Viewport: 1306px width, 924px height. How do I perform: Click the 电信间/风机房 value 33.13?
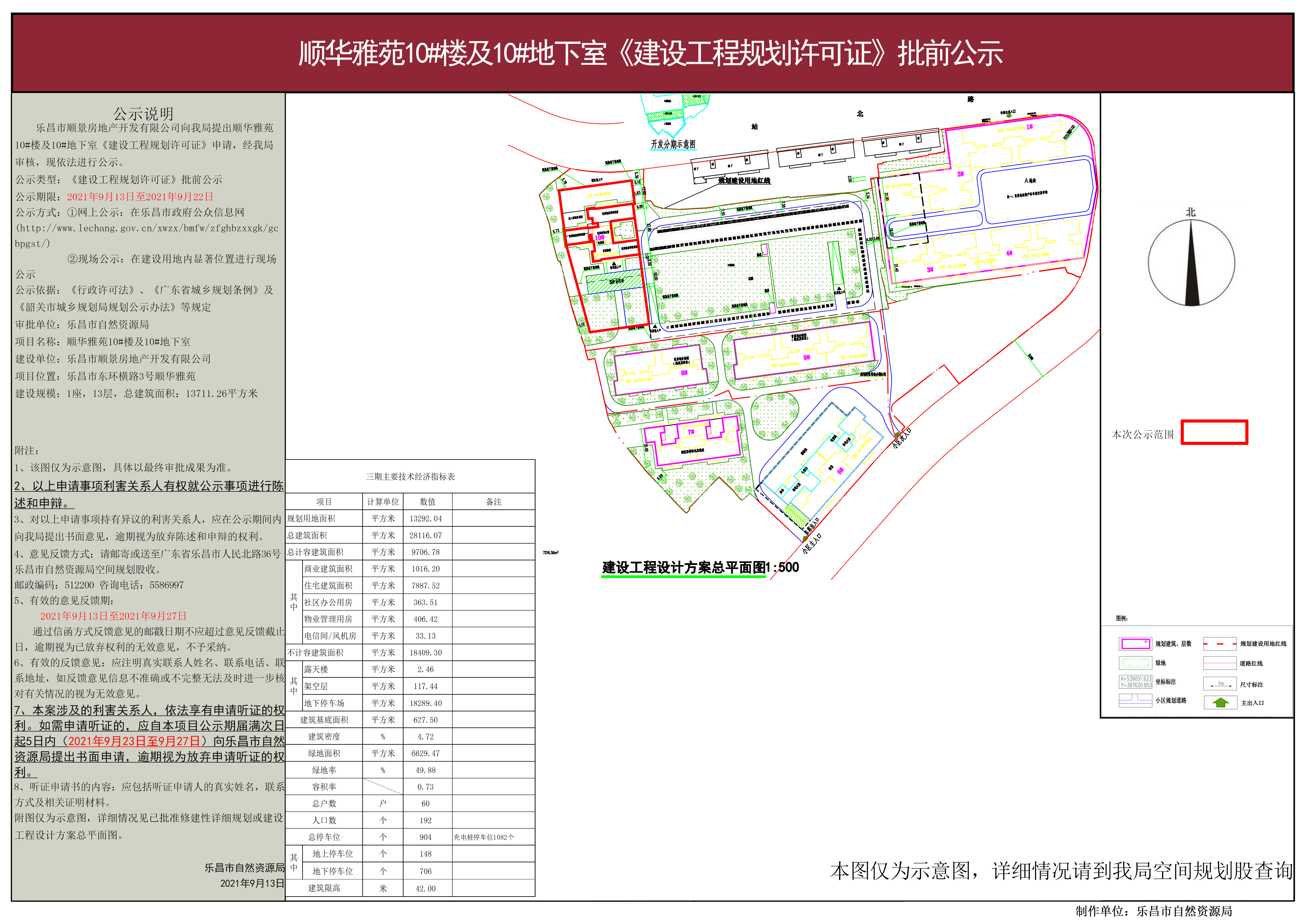click(426, 636)
